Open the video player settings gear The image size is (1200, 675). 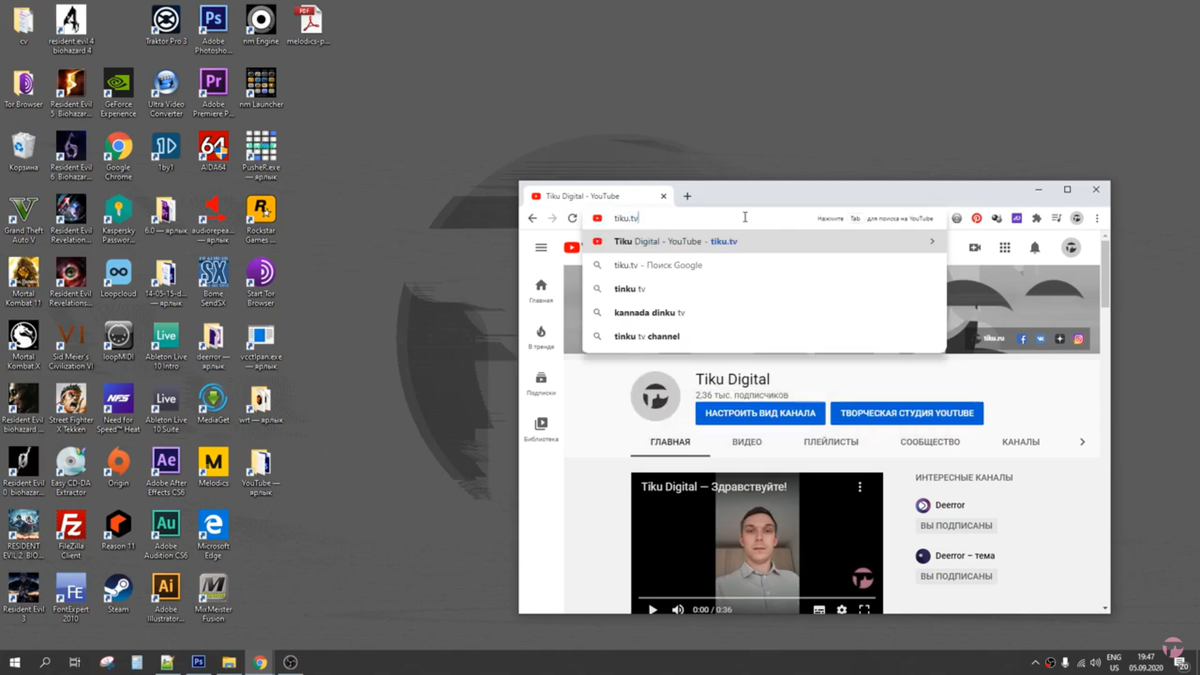[x=842, y=609]
